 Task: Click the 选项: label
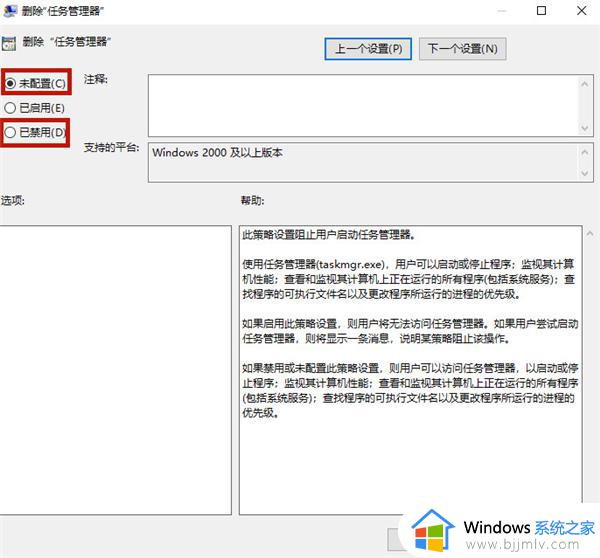click(13, 200)
